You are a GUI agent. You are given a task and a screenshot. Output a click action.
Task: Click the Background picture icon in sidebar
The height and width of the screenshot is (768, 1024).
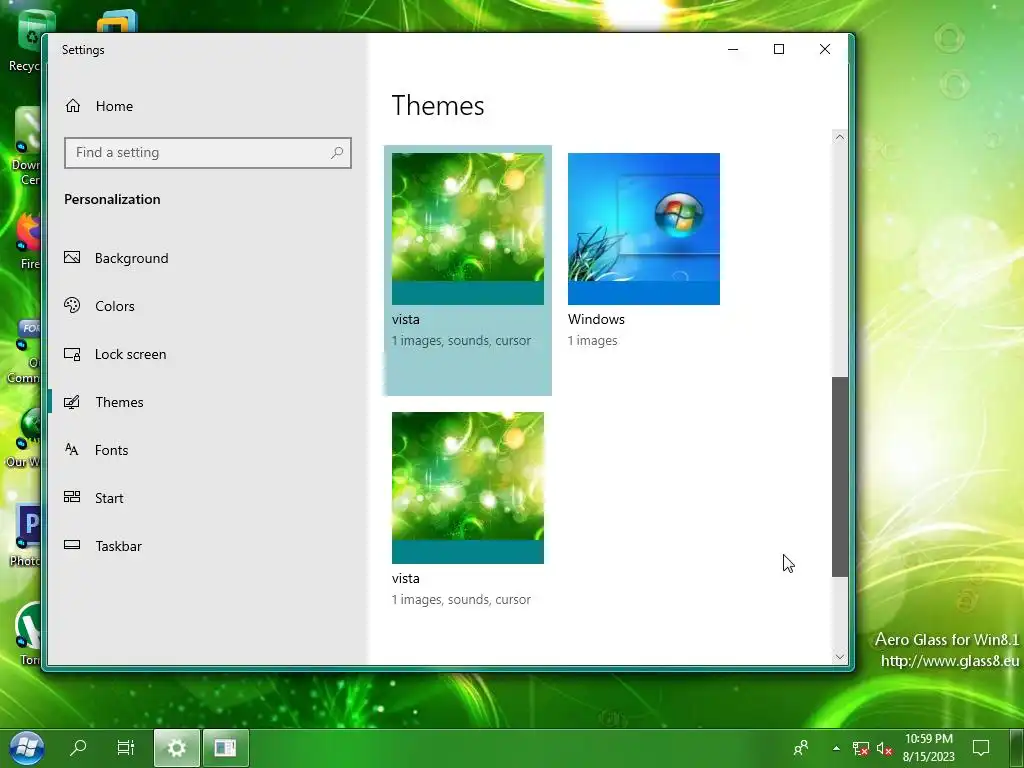click(x=72, y=257)
